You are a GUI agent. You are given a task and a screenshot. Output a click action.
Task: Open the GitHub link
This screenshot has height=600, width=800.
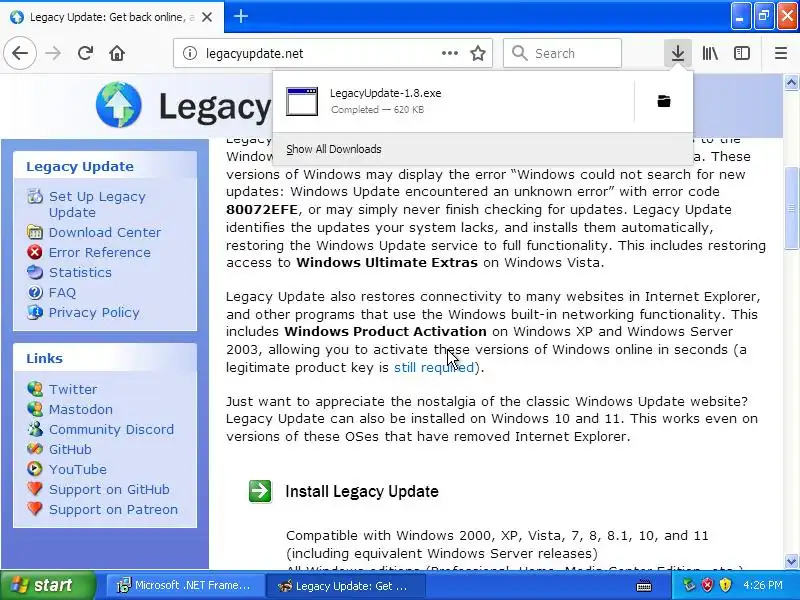click(x=70, y=449)
